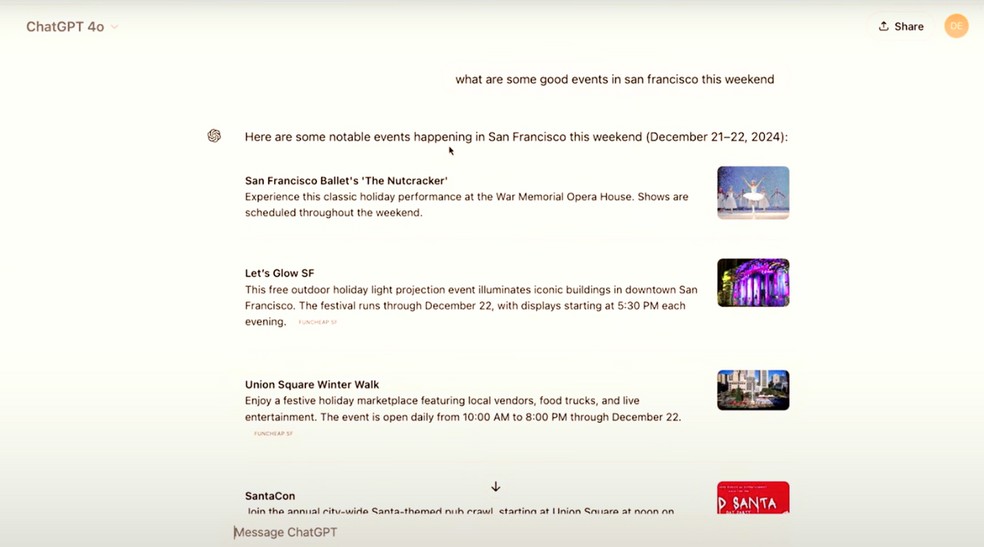Image resolution: width=984 pixels, height=547 pixels.
Task: Open the DE user profile avatar
Action: (956, 26)
